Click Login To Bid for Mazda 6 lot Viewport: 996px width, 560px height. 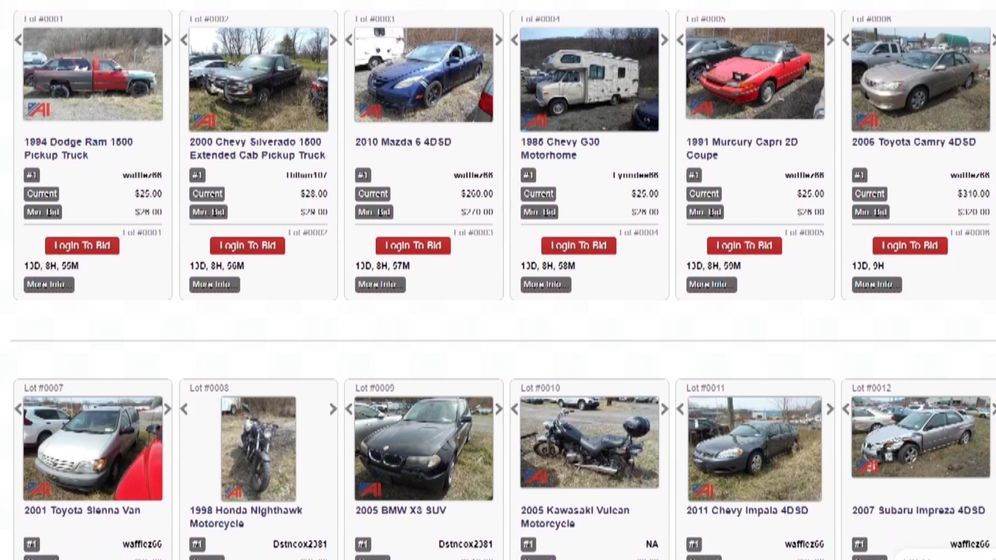tap(413, 246)
